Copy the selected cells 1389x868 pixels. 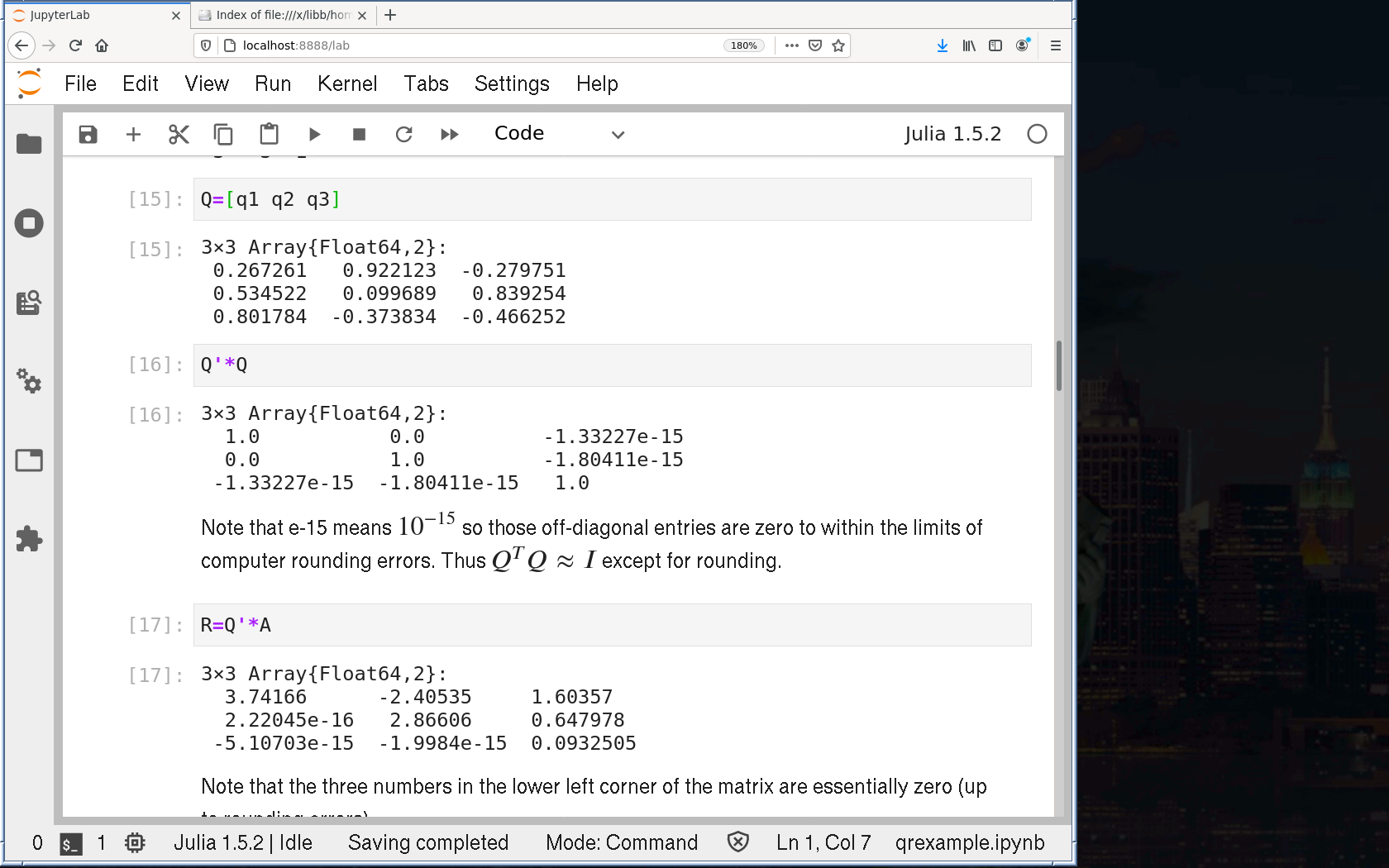223,134
